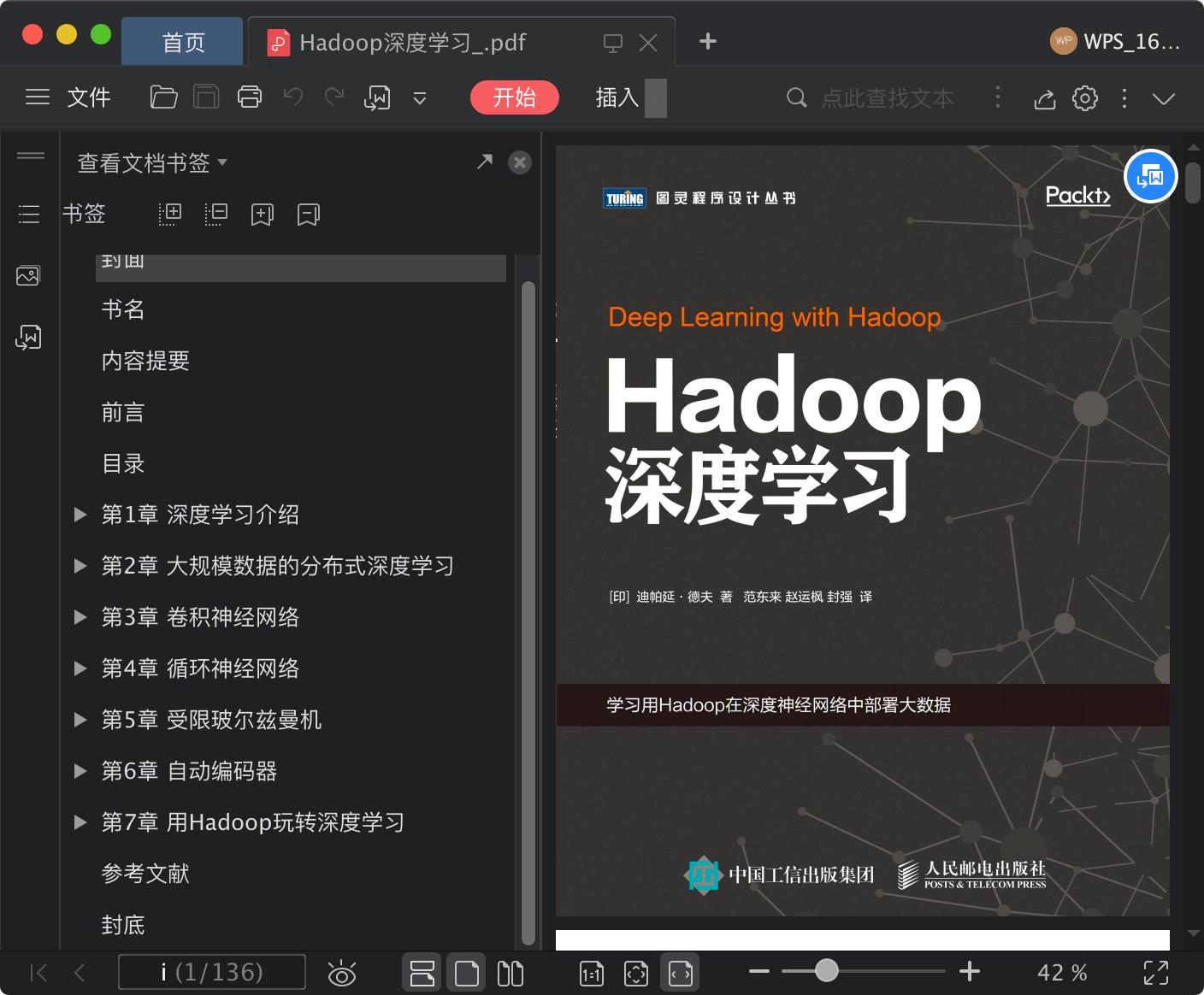This screenshot has width=1204, height=995.
Task: Select the 封底 bookmark
Action: [123, 925]
